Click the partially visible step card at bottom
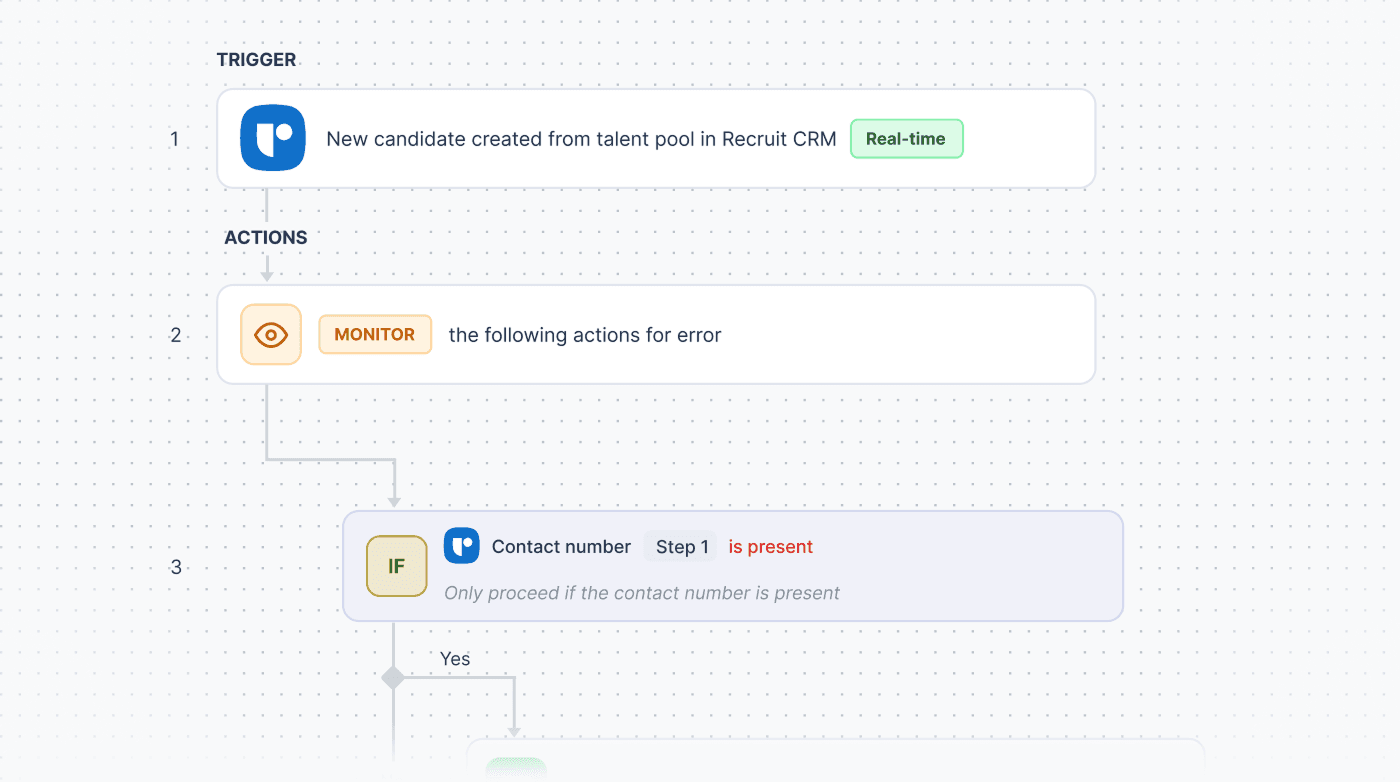Screen dimensions: 1400x782 pyautogui.click(x=836, y=760)
